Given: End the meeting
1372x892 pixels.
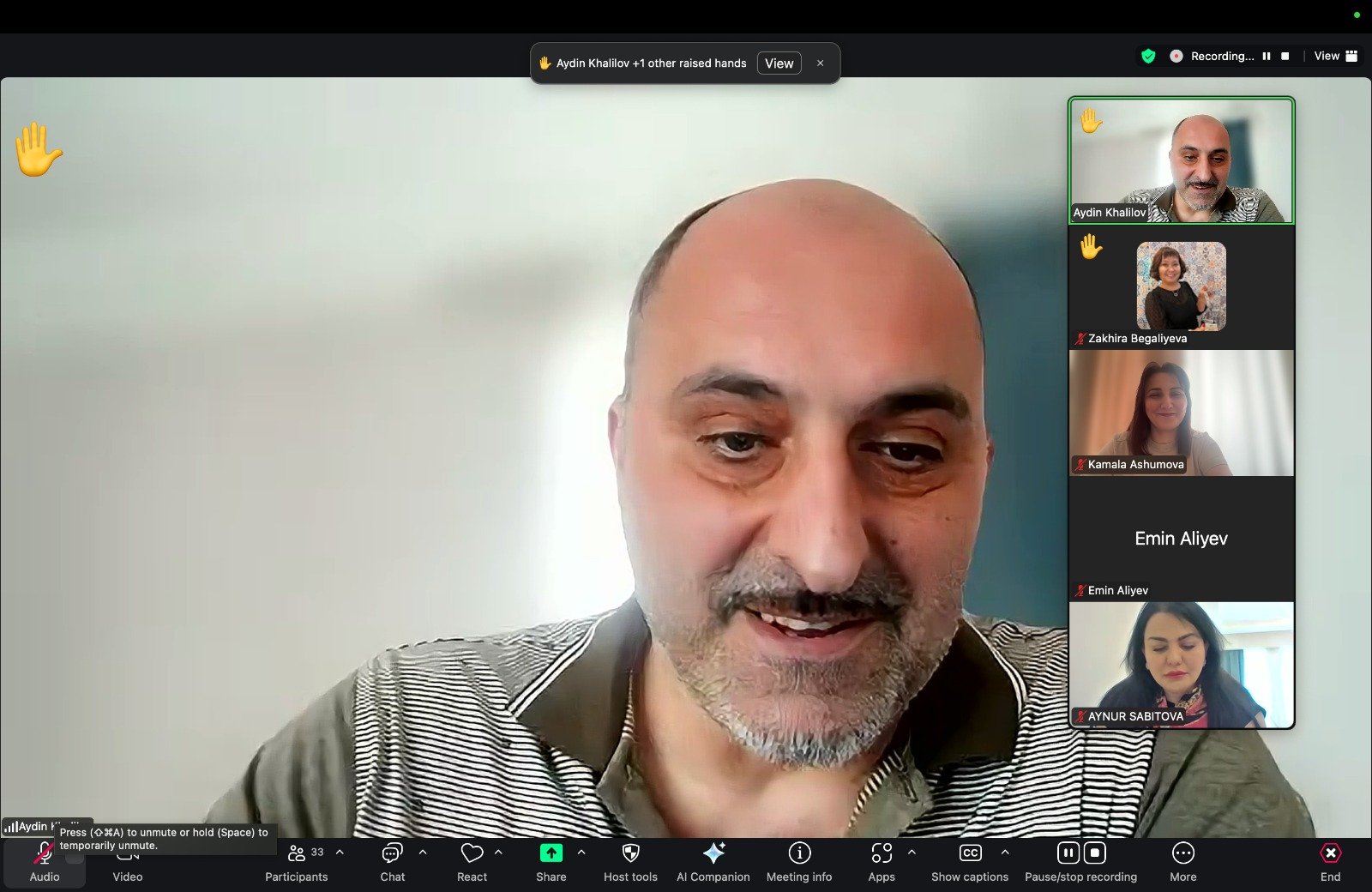Looking at the screenshot, I should [1330, 862].
